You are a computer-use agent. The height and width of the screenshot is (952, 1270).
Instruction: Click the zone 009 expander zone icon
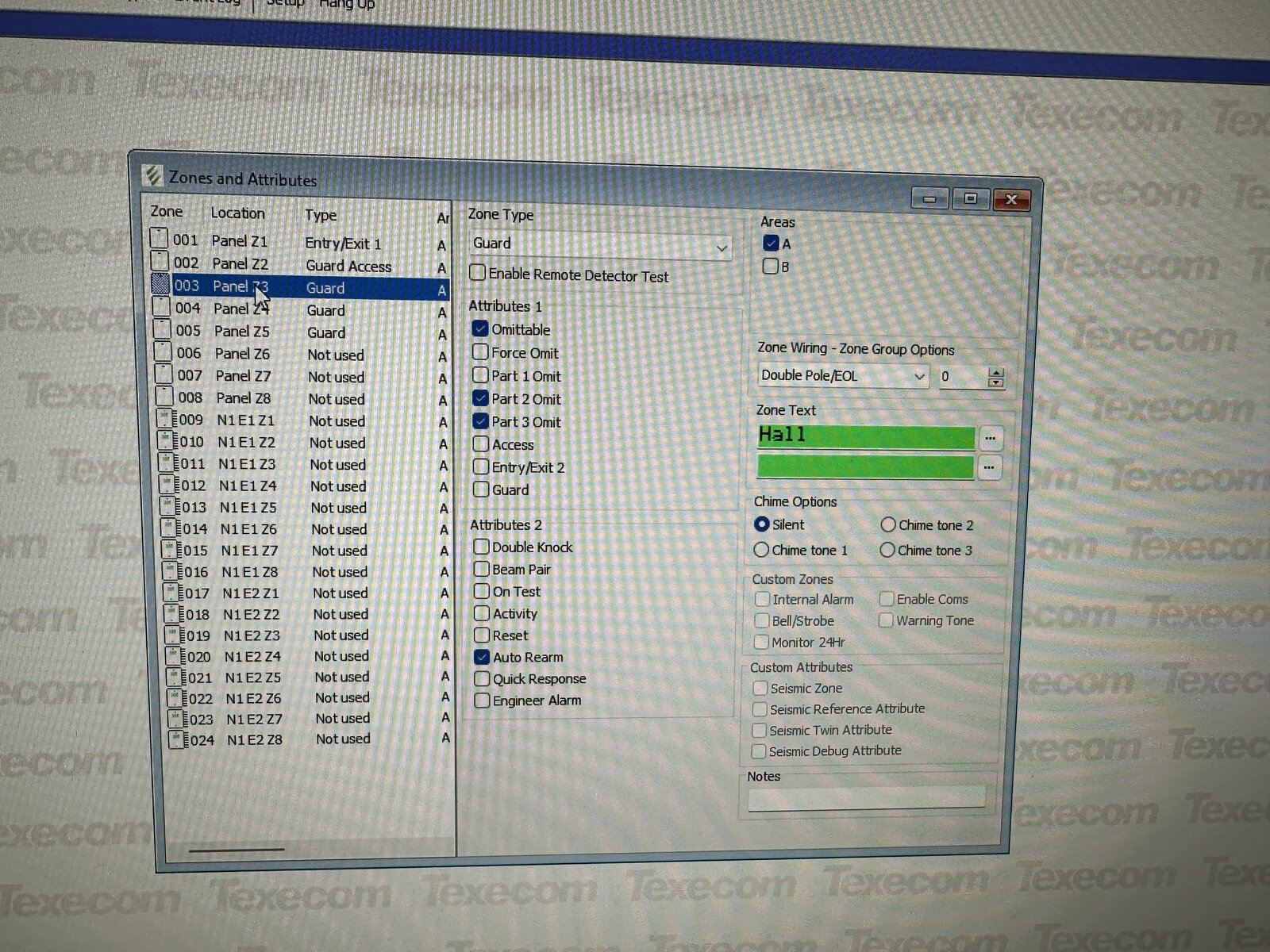[x=166, y=419]
